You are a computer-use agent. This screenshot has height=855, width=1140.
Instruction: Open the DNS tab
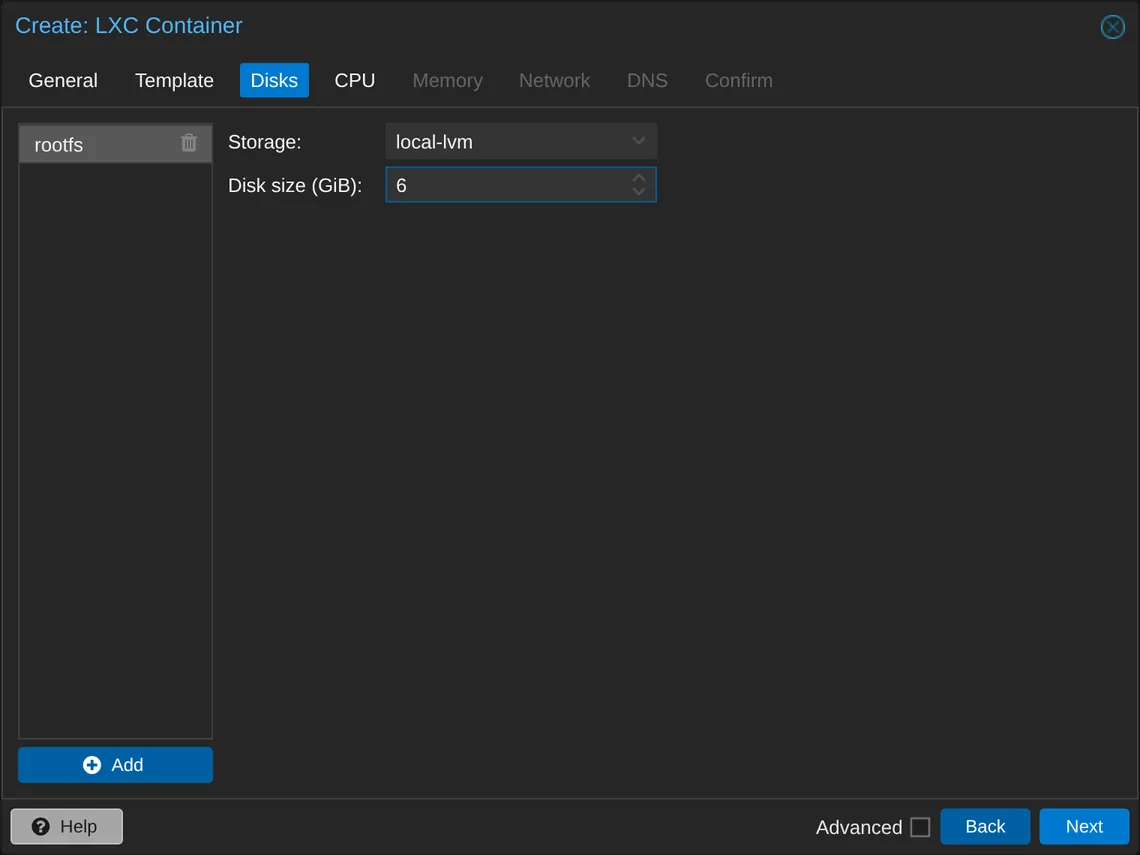coord(647,80)
